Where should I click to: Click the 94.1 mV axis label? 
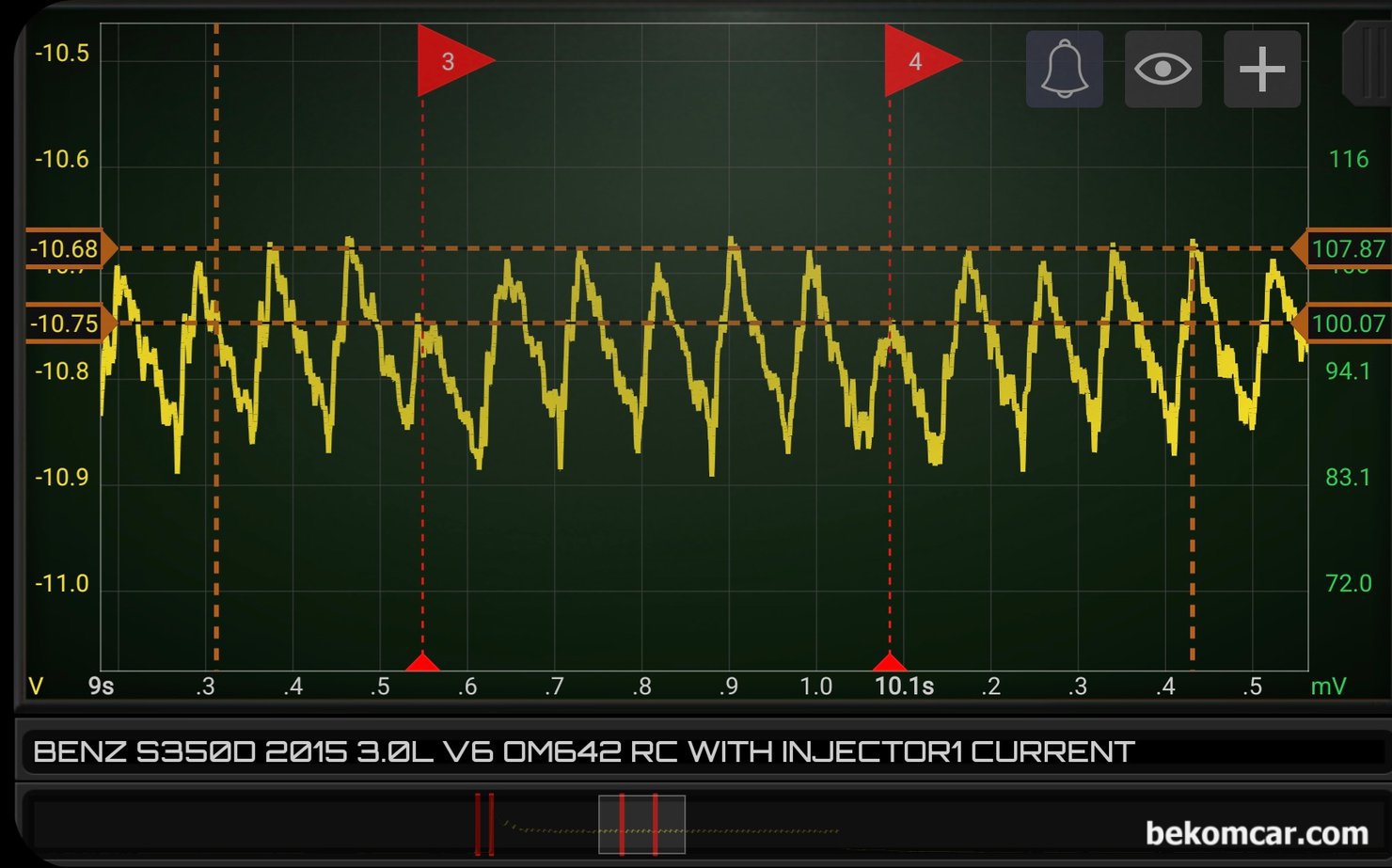pos(1349,371)
